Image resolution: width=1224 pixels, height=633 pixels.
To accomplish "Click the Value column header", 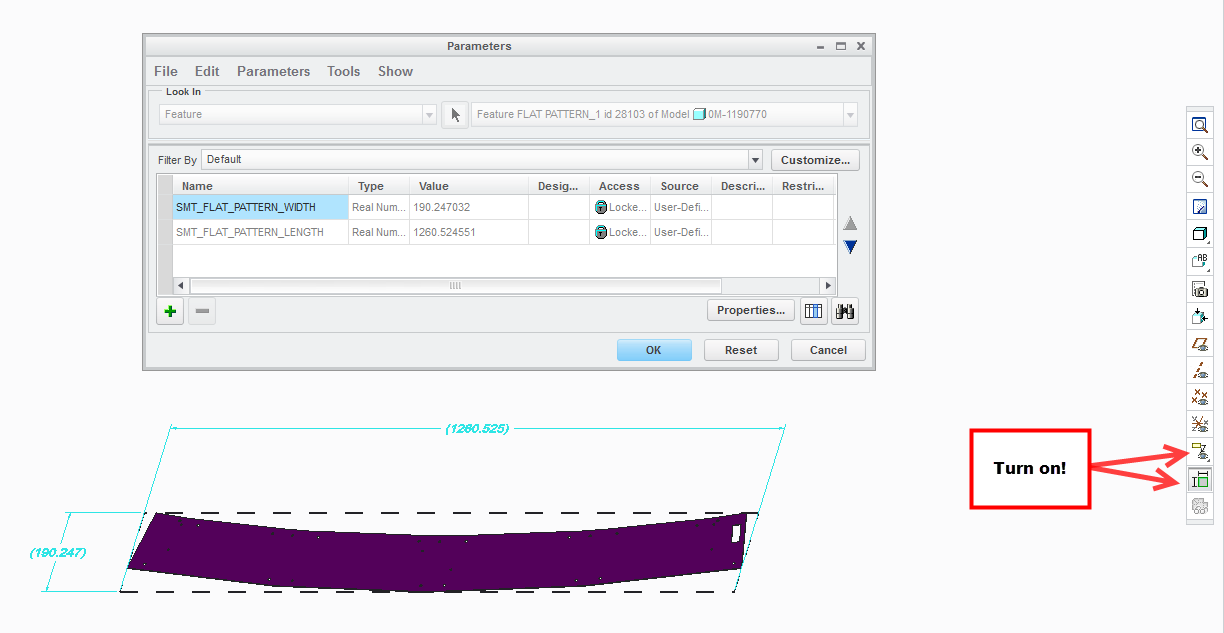I will click(x=469, y=186).
